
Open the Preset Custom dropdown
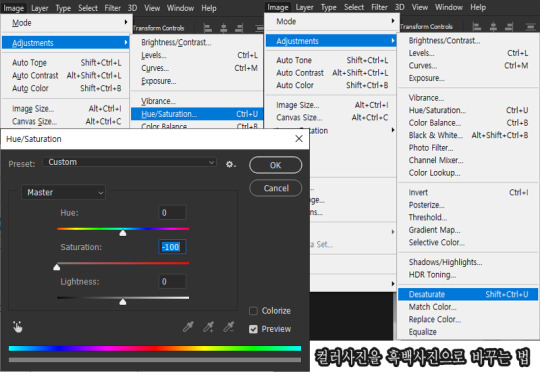coord(129,162)
